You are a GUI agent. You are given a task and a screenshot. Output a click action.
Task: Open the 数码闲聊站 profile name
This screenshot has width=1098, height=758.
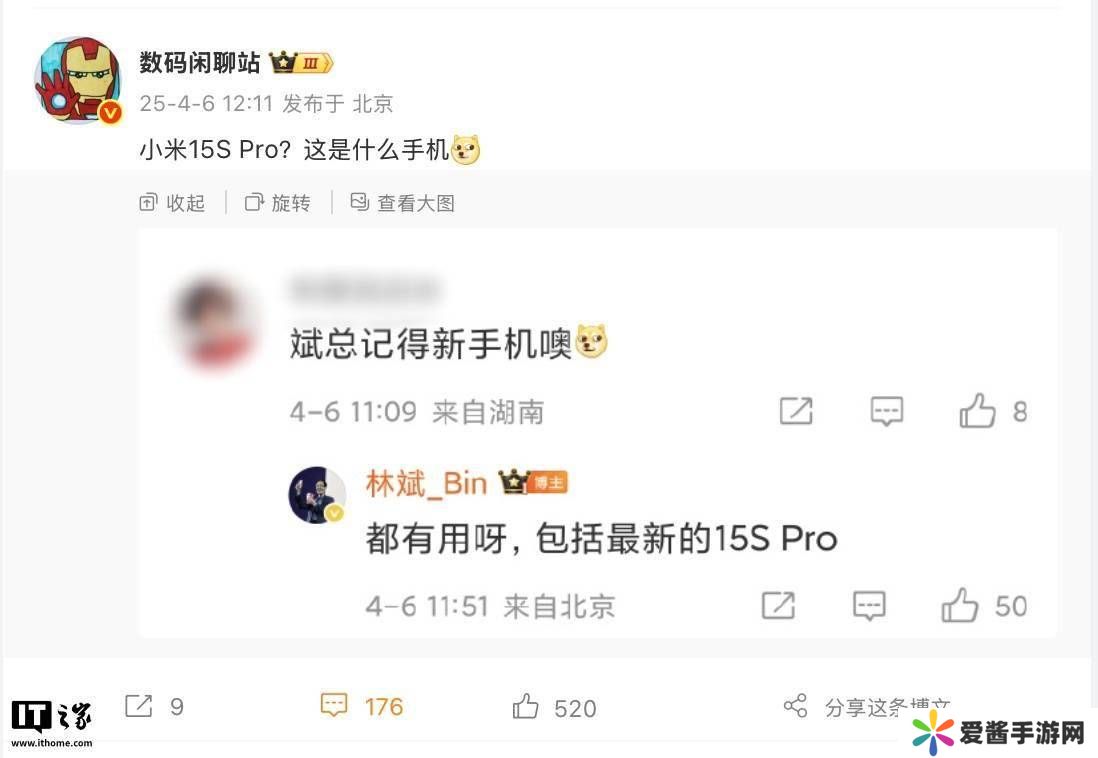(200, 62)
